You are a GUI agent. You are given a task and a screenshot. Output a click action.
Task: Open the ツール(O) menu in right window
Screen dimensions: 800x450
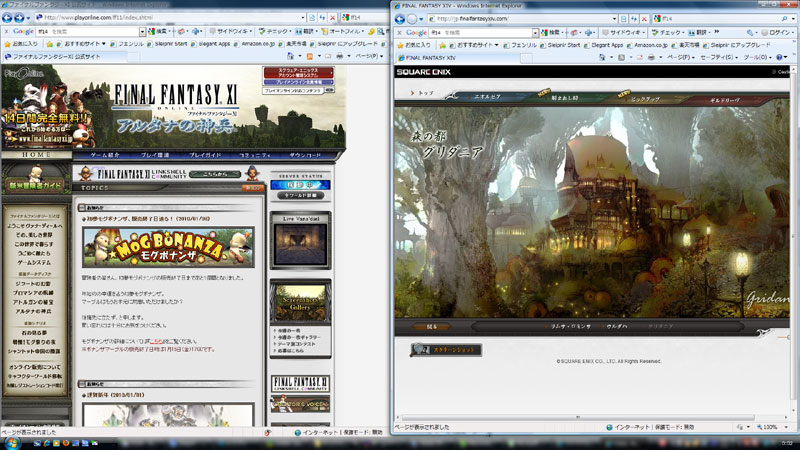tap(757, 57)
